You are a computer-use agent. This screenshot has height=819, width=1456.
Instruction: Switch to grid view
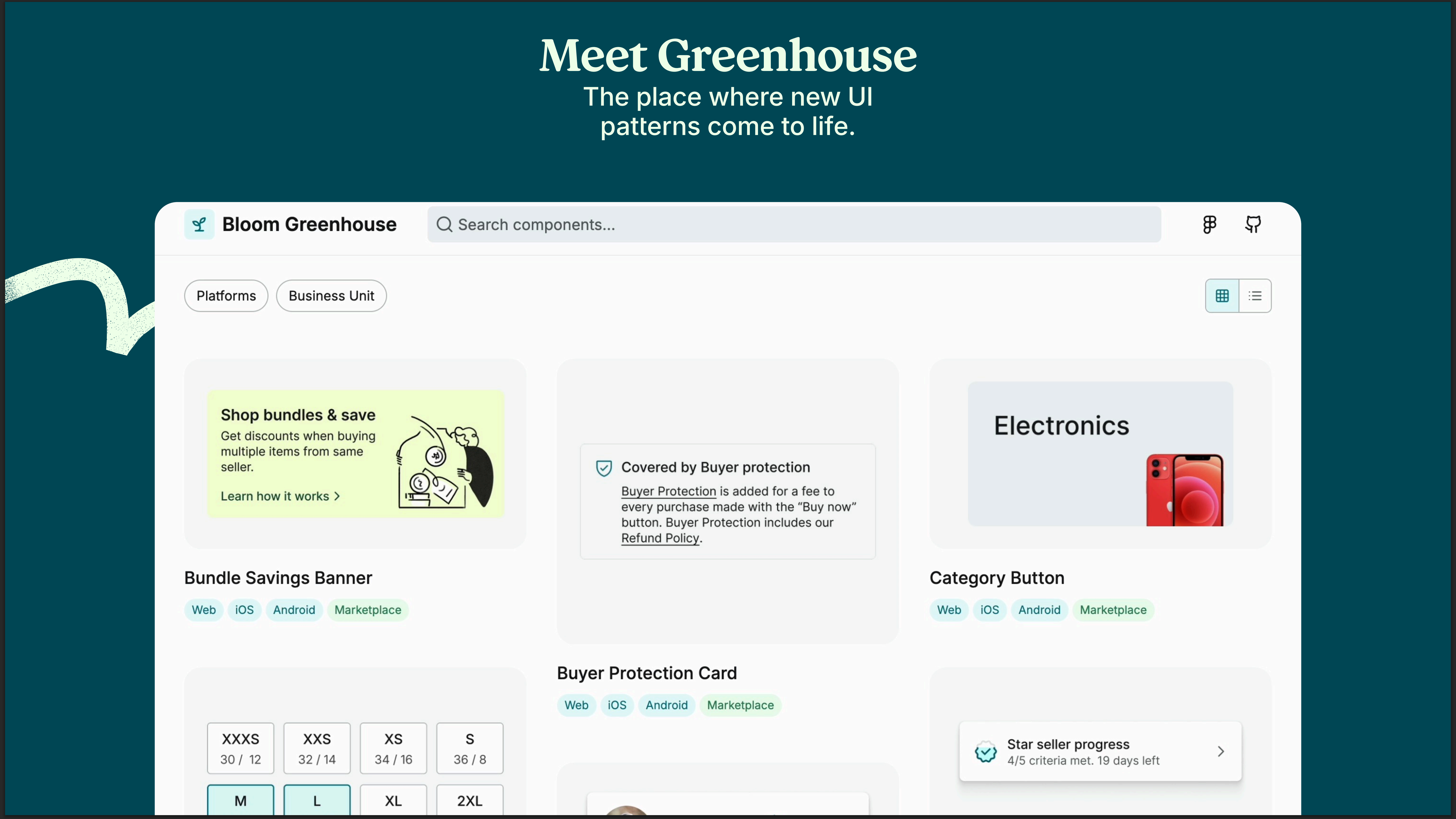tap(1222, 296)
